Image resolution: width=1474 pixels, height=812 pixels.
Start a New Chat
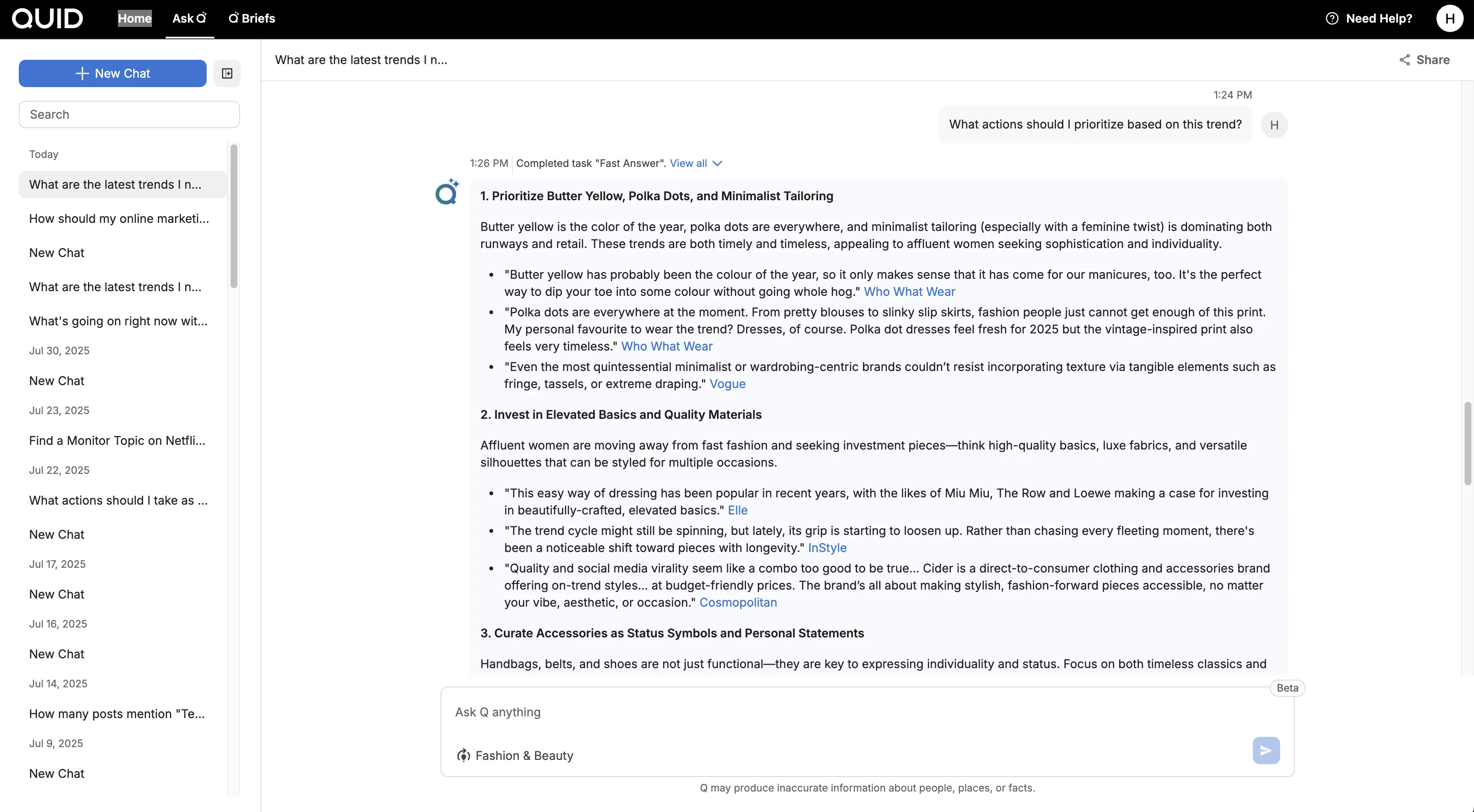pos(112,73)
